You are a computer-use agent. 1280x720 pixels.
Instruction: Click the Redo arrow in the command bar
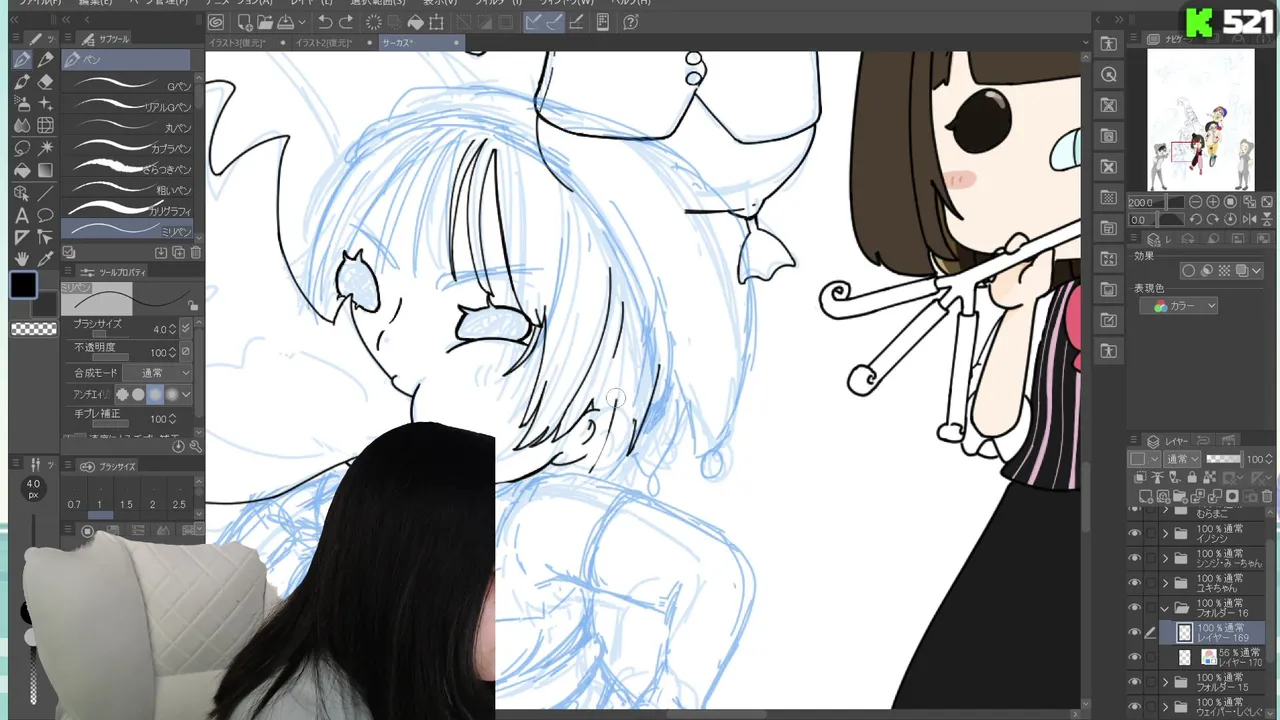[x=346, y=22]
